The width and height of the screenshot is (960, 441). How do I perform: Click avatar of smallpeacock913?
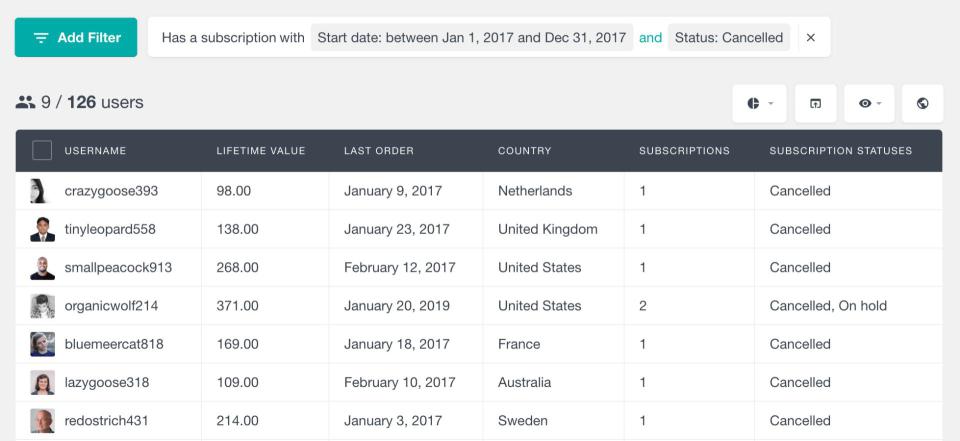[42, 268]
